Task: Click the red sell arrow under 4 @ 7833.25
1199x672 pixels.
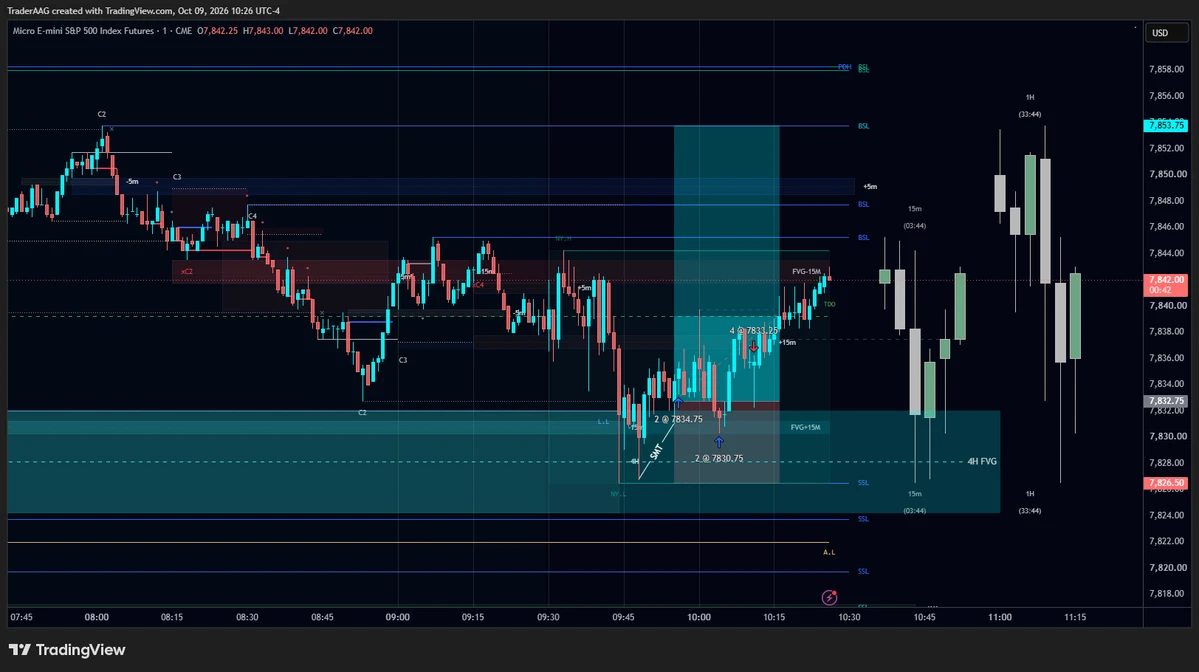Action: coord(753,346)
